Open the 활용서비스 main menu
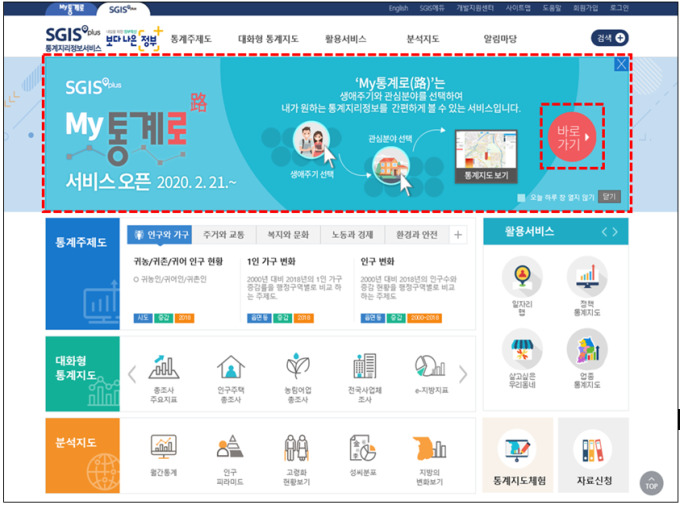Viewport: 680px width, 505px height. 346,39
